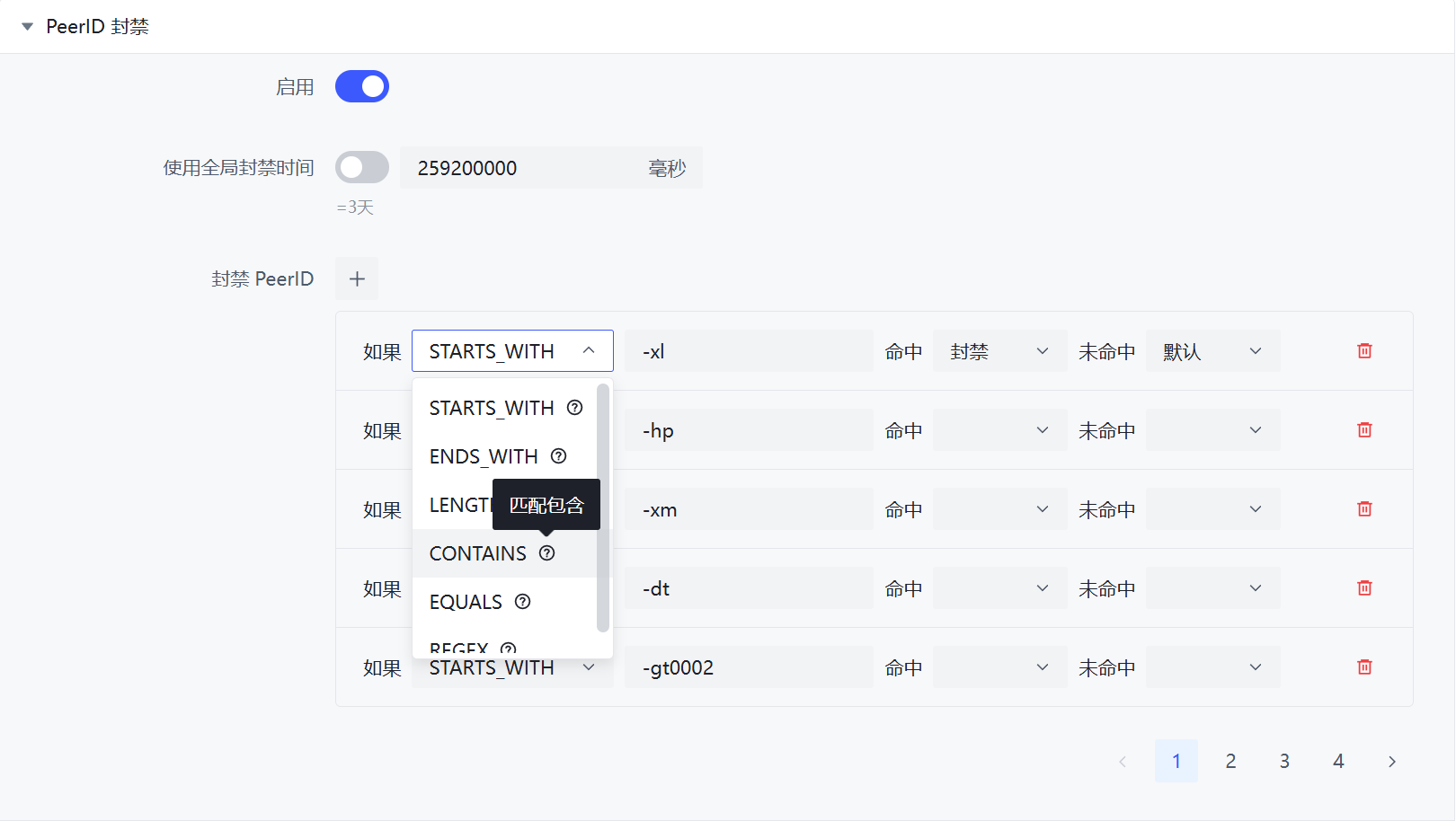Open miss action dropdown showing 默认
The height and width of the screenshot is (821, 1456).
tap(1212, 351)
